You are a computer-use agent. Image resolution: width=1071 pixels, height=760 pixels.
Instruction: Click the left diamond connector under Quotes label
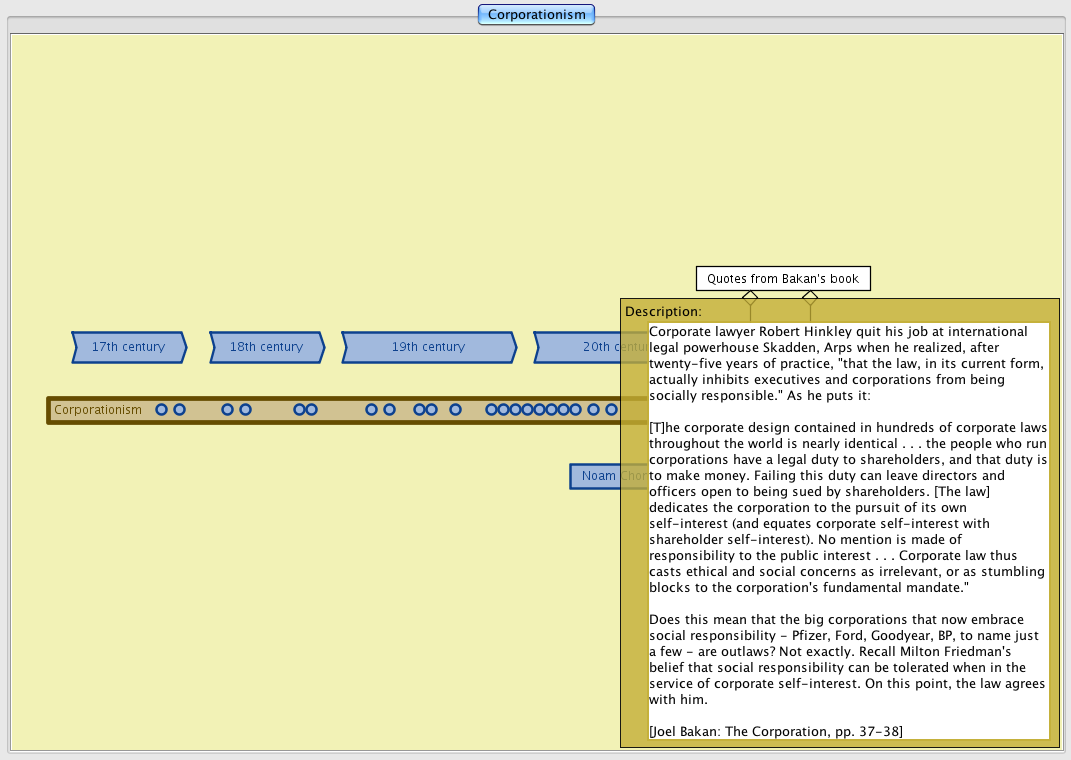[750, 297]
